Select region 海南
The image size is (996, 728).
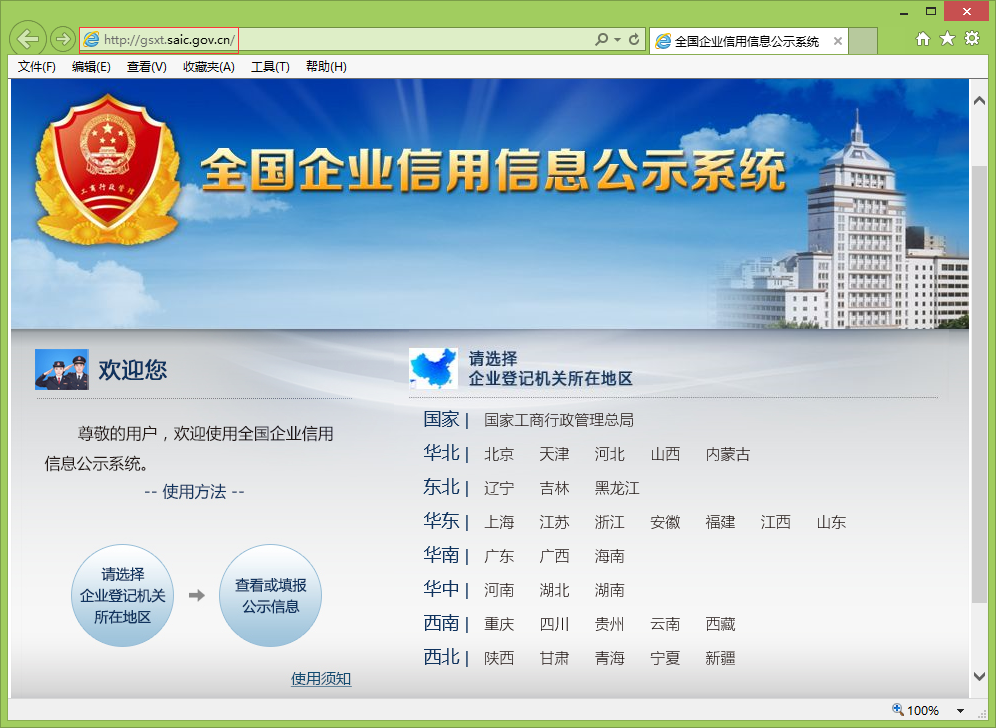609,556
